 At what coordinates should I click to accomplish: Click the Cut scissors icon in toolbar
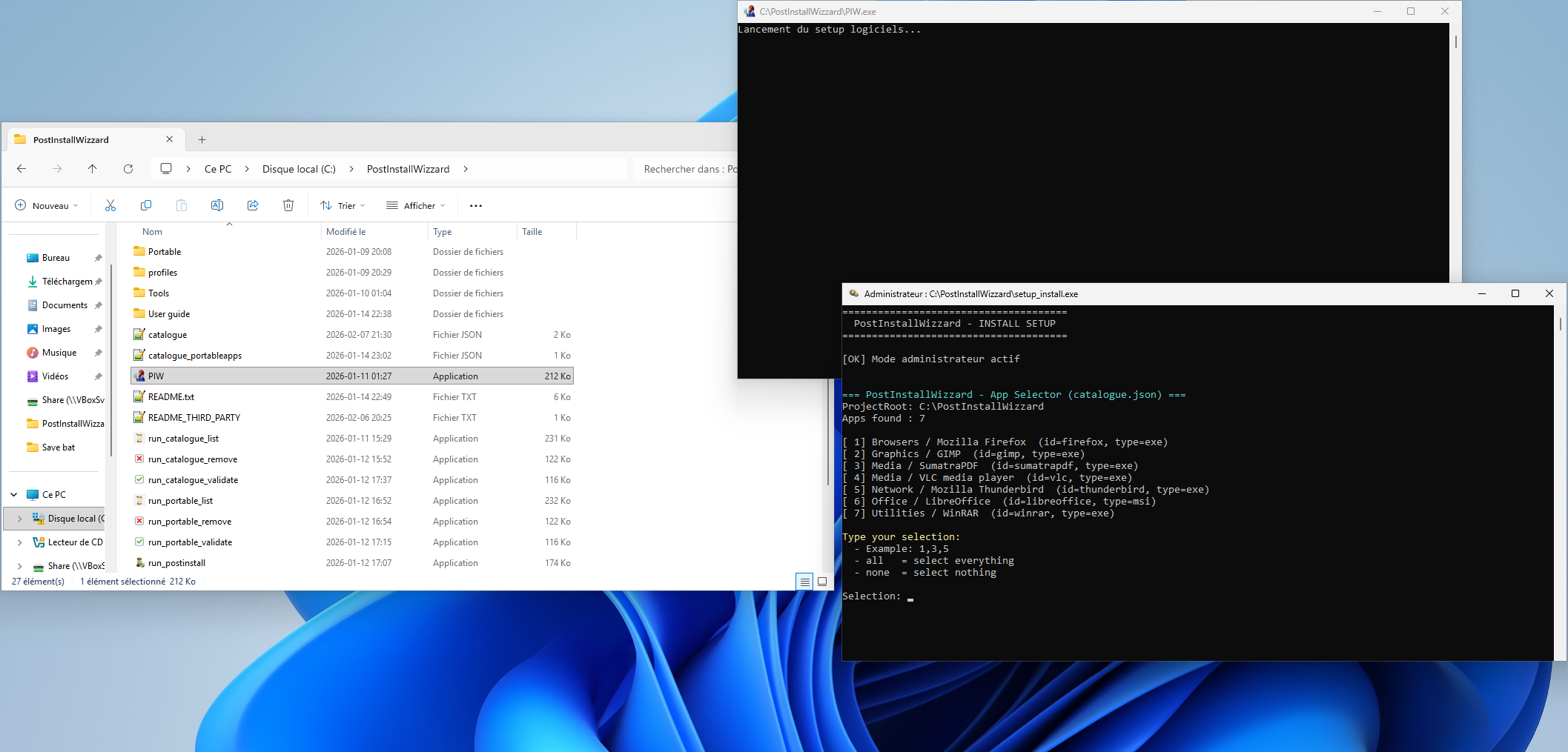(x=110, y=205)
